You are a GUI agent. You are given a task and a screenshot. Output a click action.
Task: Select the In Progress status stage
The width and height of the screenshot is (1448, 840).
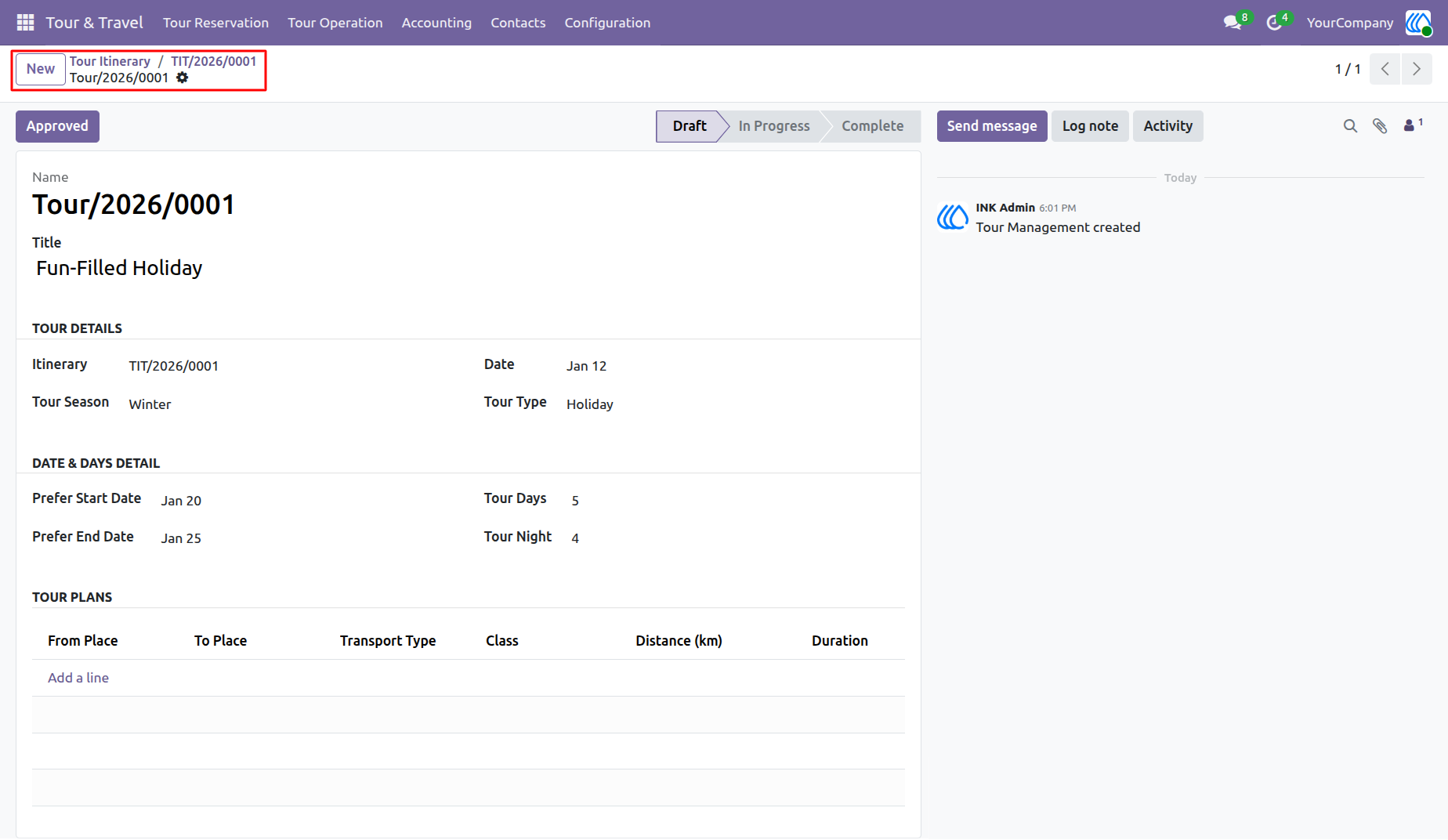tap(773, 126)
